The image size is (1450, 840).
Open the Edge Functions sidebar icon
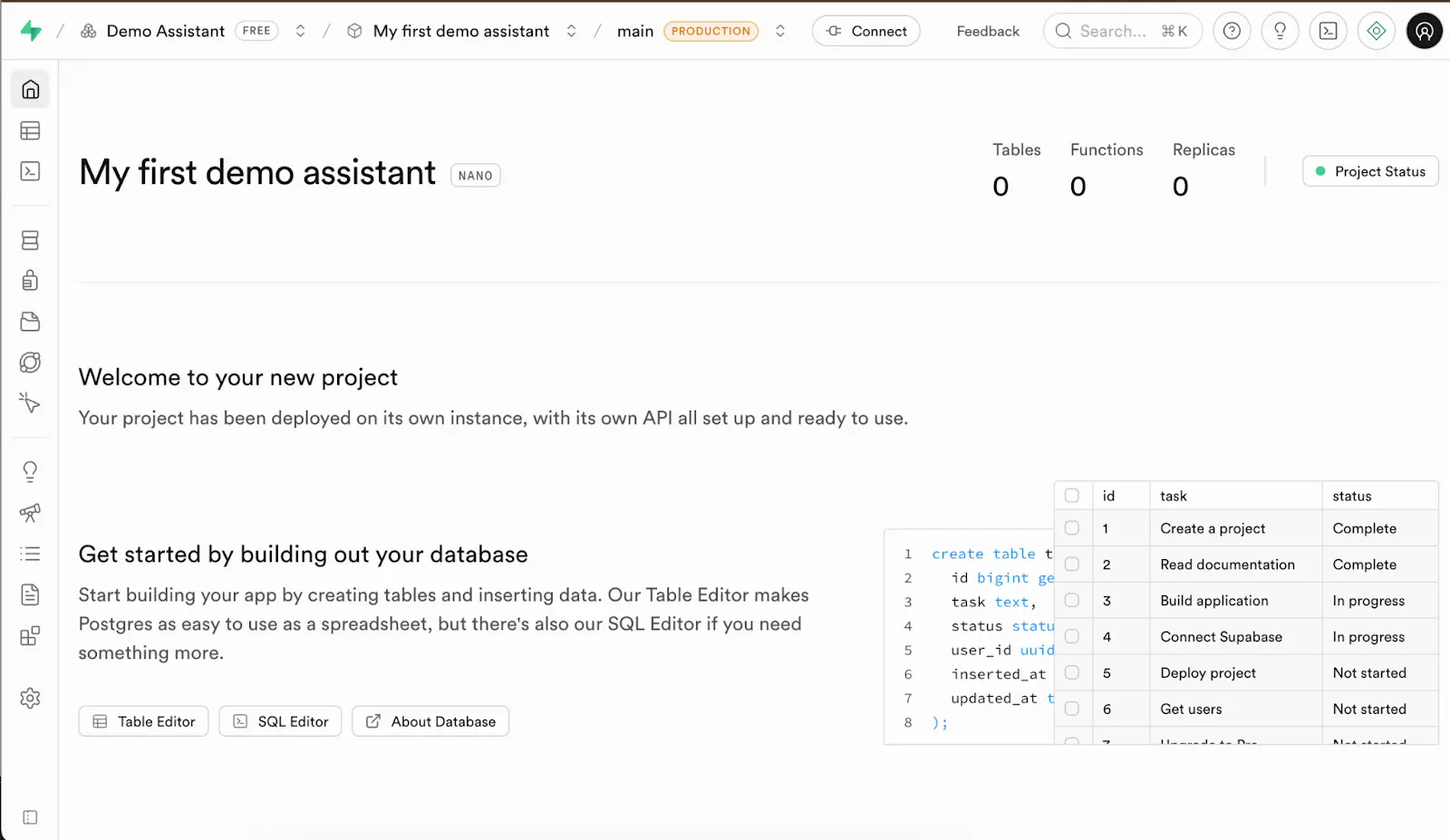click(30, 362)
